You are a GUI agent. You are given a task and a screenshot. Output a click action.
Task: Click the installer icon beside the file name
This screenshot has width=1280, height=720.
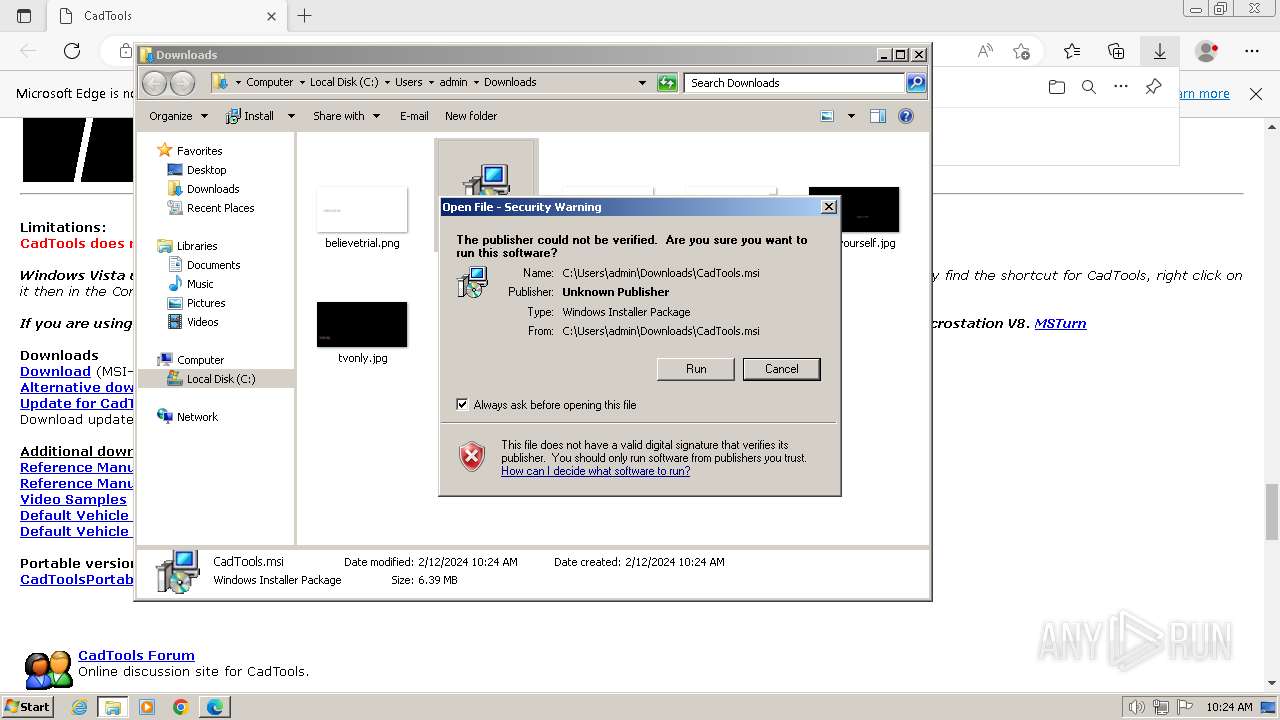[472, 281]
